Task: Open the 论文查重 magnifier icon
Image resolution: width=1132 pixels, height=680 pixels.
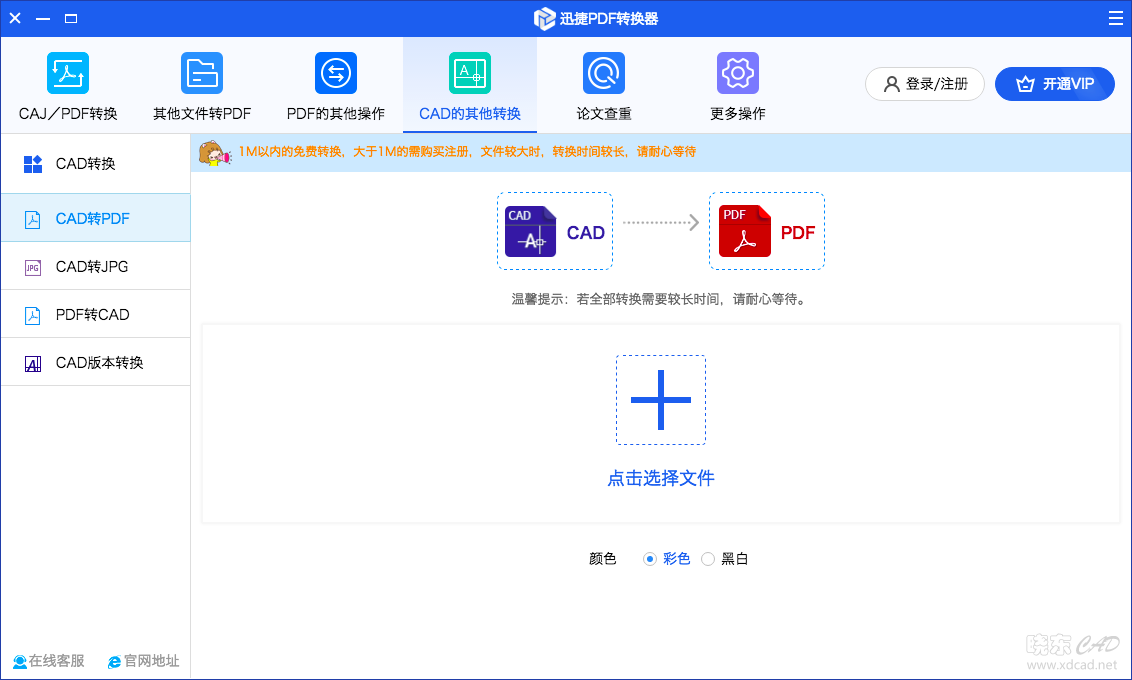Action: click(x=604, y=73)
